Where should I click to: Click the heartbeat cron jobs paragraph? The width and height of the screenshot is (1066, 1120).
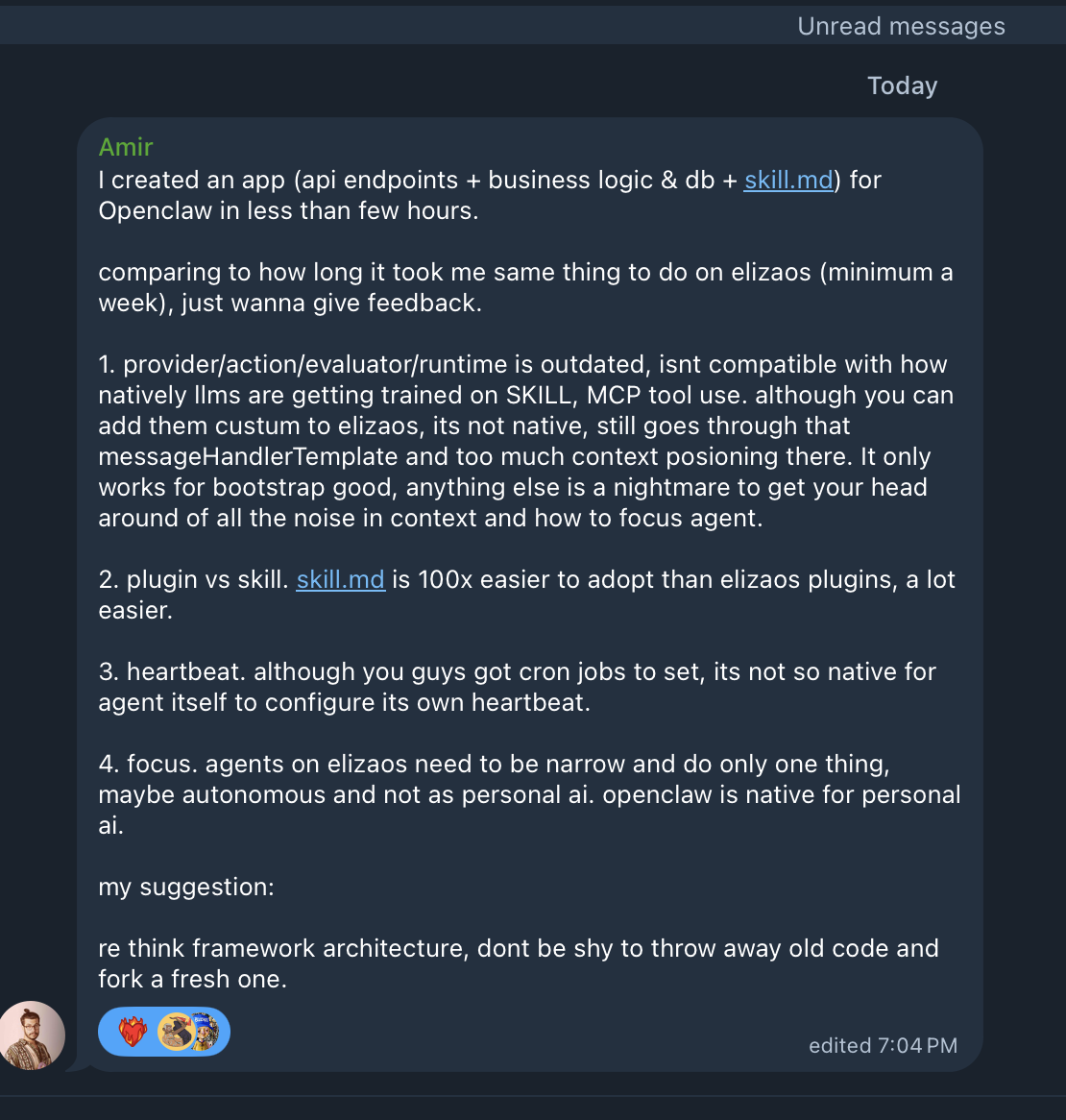(517, 687)
